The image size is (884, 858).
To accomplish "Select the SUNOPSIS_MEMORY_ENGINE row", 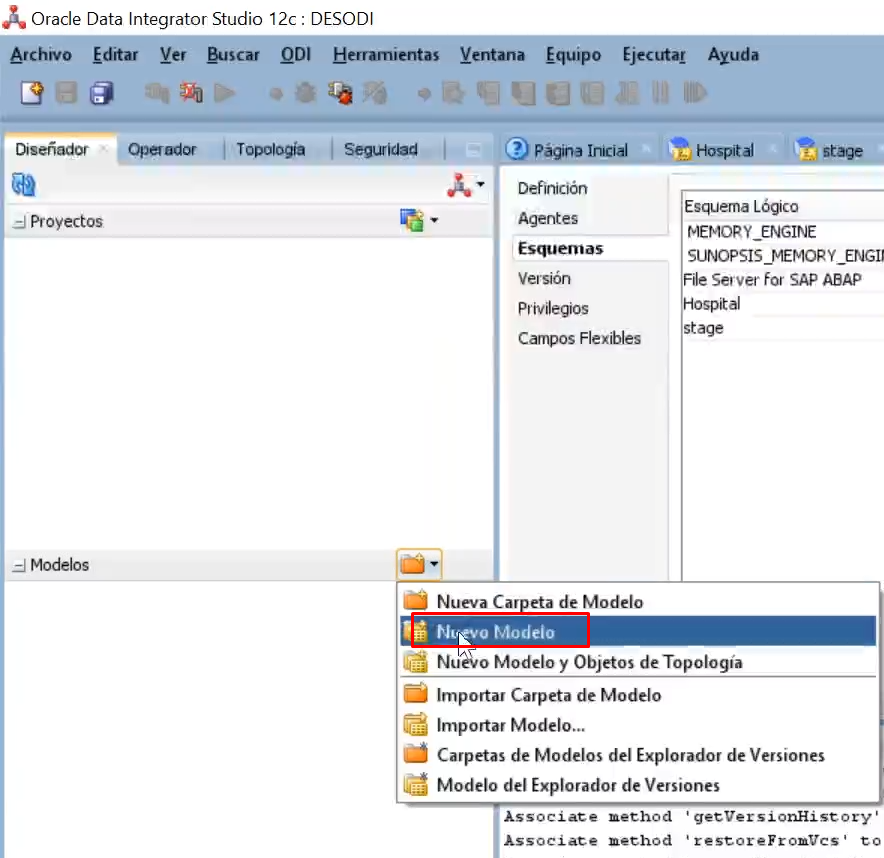I will click(x=783, y=256).
